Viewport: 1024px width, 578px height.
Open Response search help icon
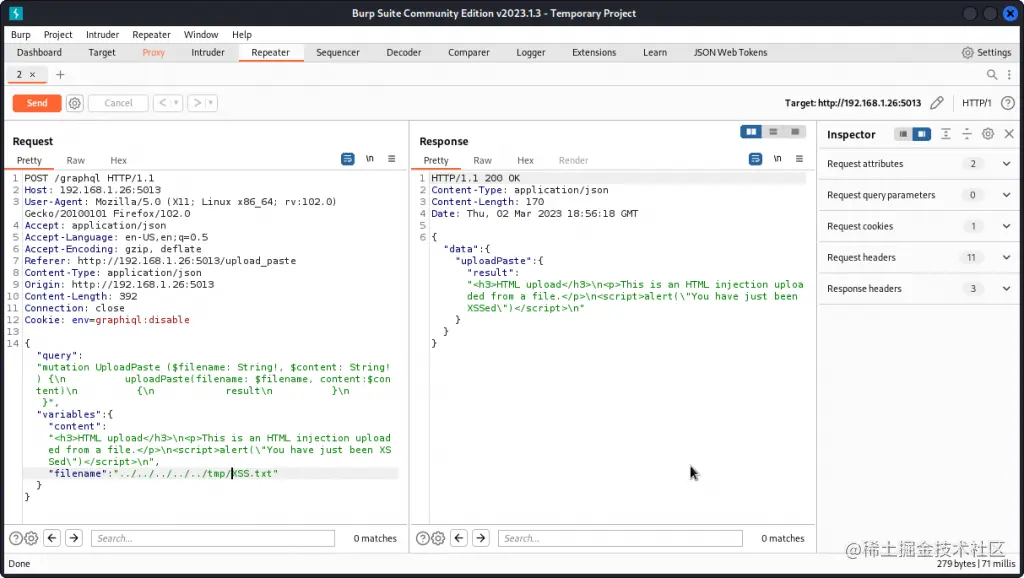(x=423, y=538)
